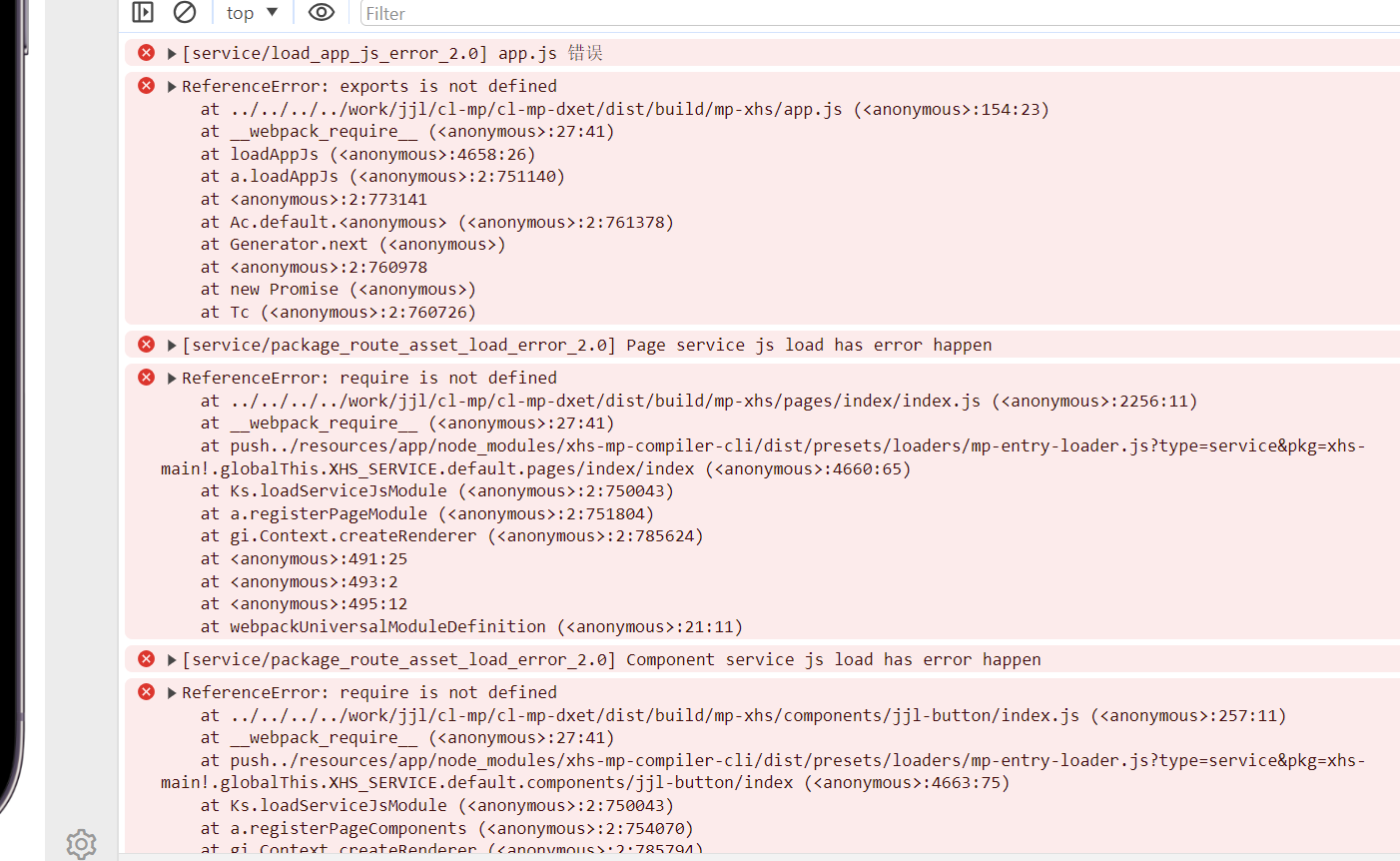Open the 'top' JavaScript context dropdown
This screenshot has width=1400, height=861.
tap(252, 13)
